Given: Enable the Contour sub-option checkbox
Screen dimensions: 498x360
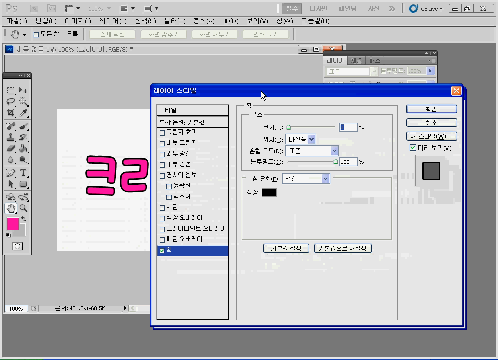Looking at the screenshot, I should pos(169,186).
